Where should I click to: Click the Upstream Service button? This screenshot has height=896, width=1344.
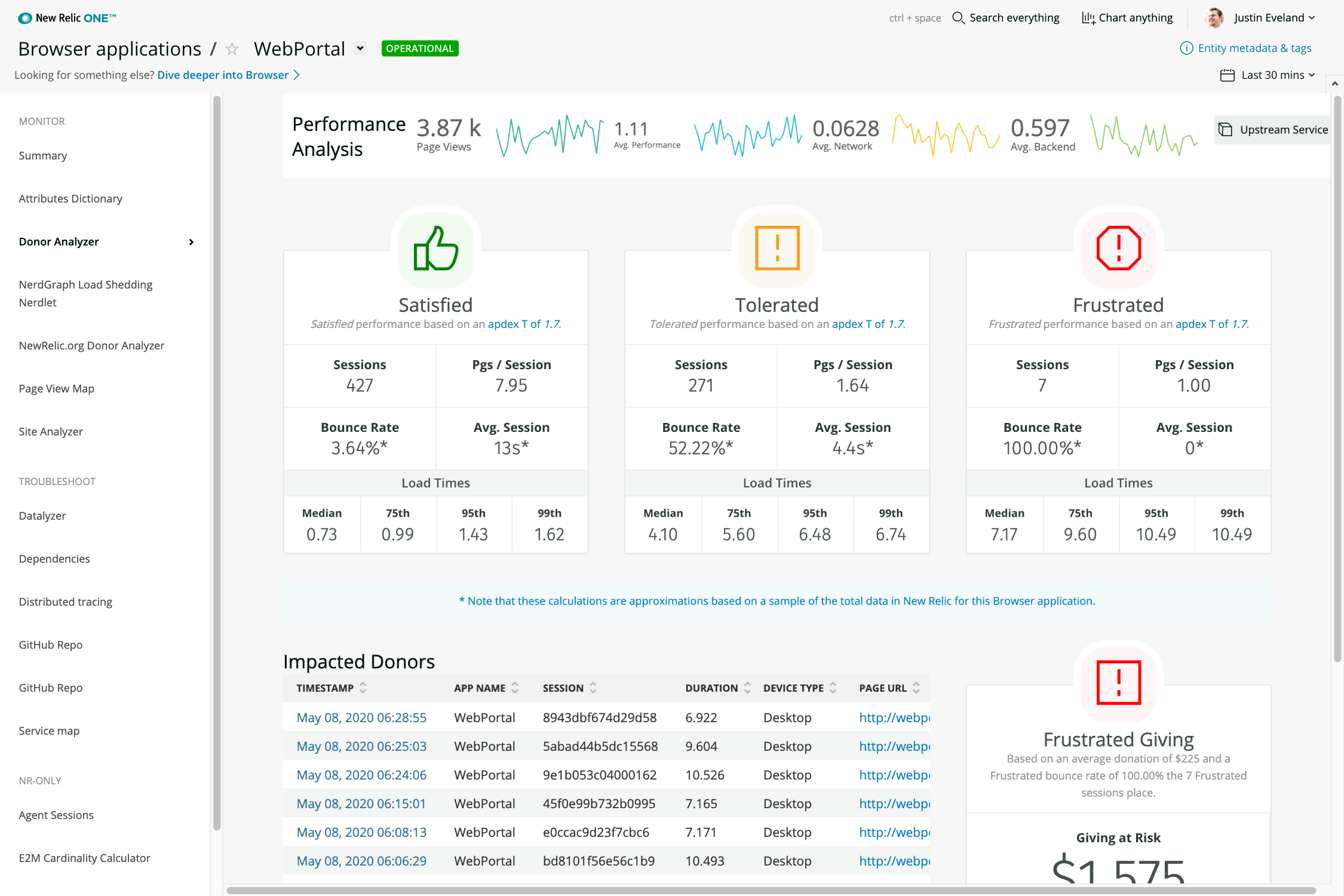[x=1273, y=130]
